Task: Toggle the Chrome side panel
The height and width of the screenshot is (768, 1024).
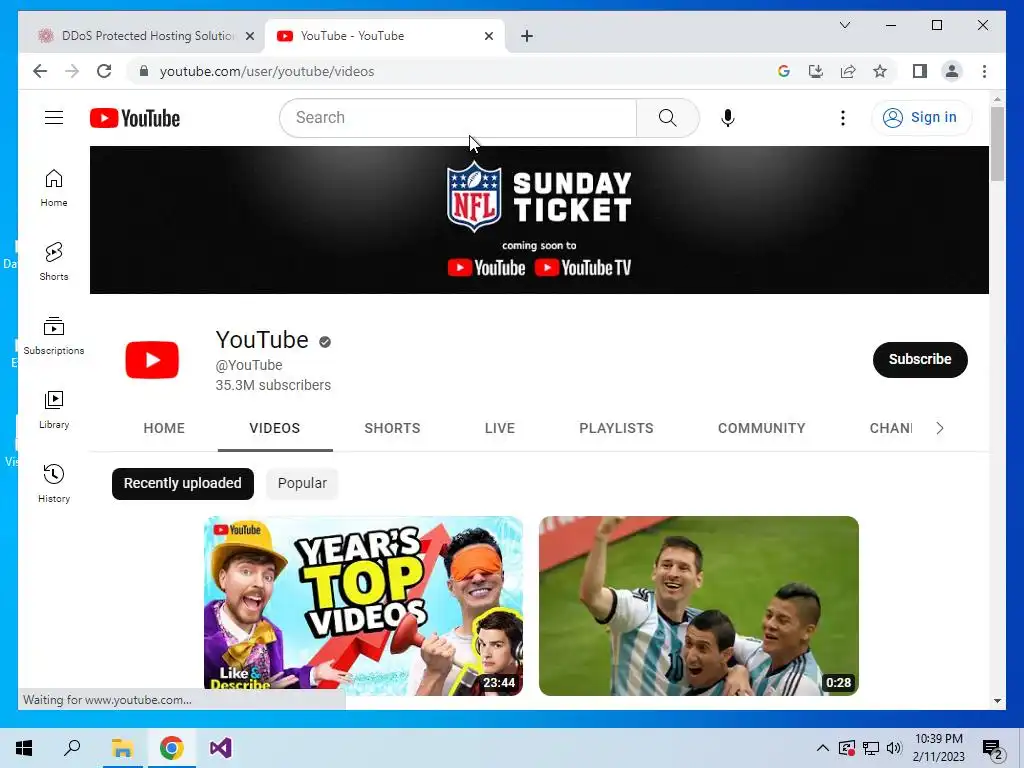Action: pyautogui.click(x=920, y=71)
